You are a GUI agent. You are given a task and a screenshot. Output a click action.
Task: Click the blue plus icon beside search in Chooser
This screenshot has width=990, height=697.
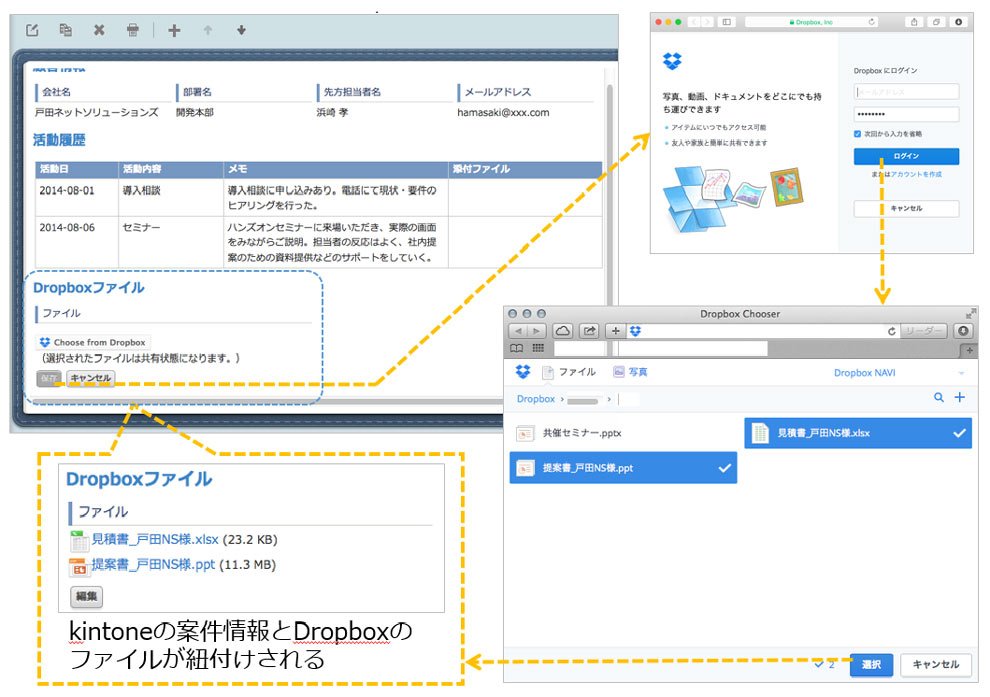coord(960,397)
